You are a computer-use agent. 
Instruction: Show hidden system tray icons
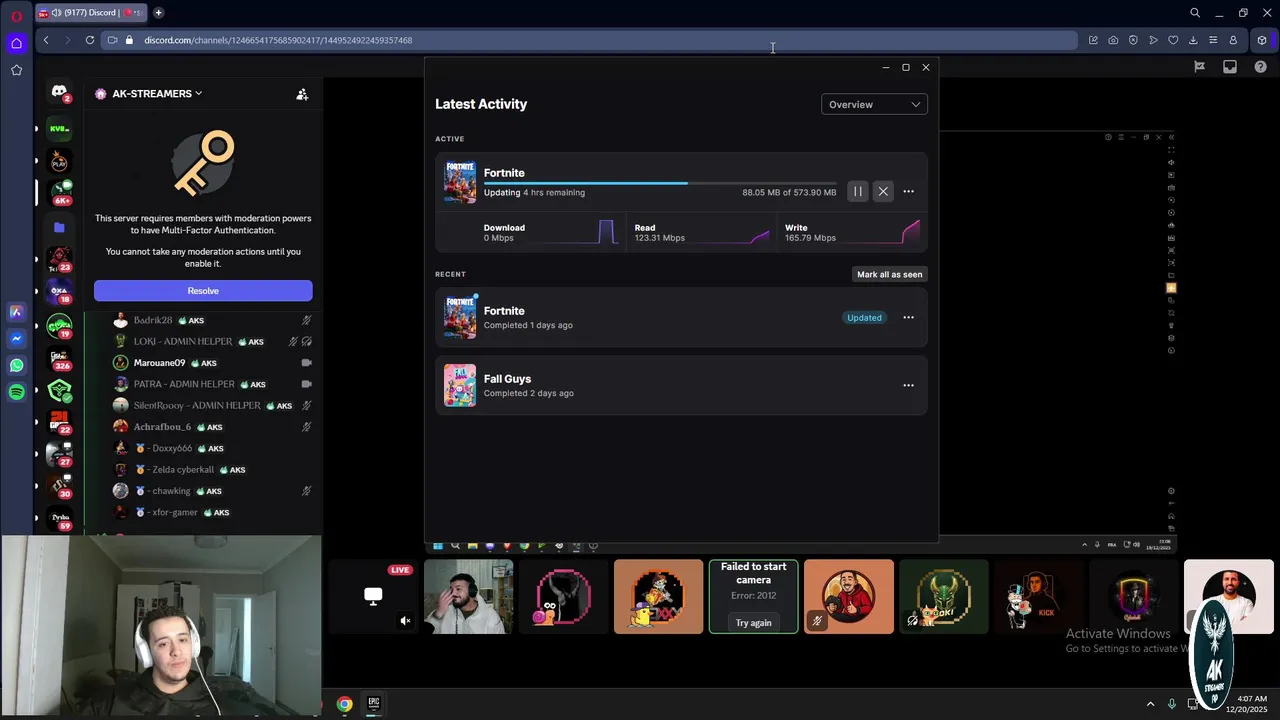pyautogui.click(x=1150, y=704)
